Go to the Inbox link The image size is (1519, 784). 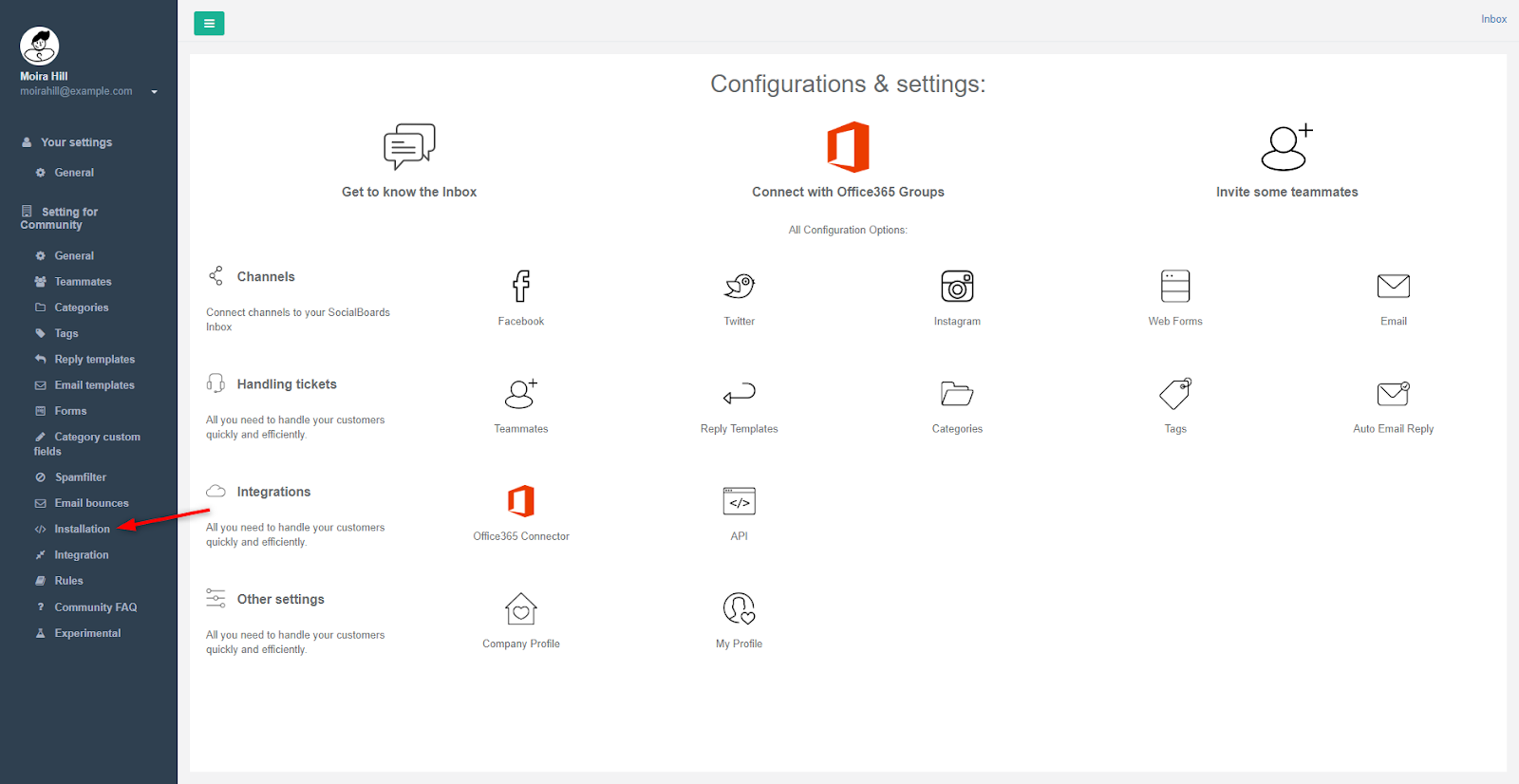click(x=1494, y=19)
